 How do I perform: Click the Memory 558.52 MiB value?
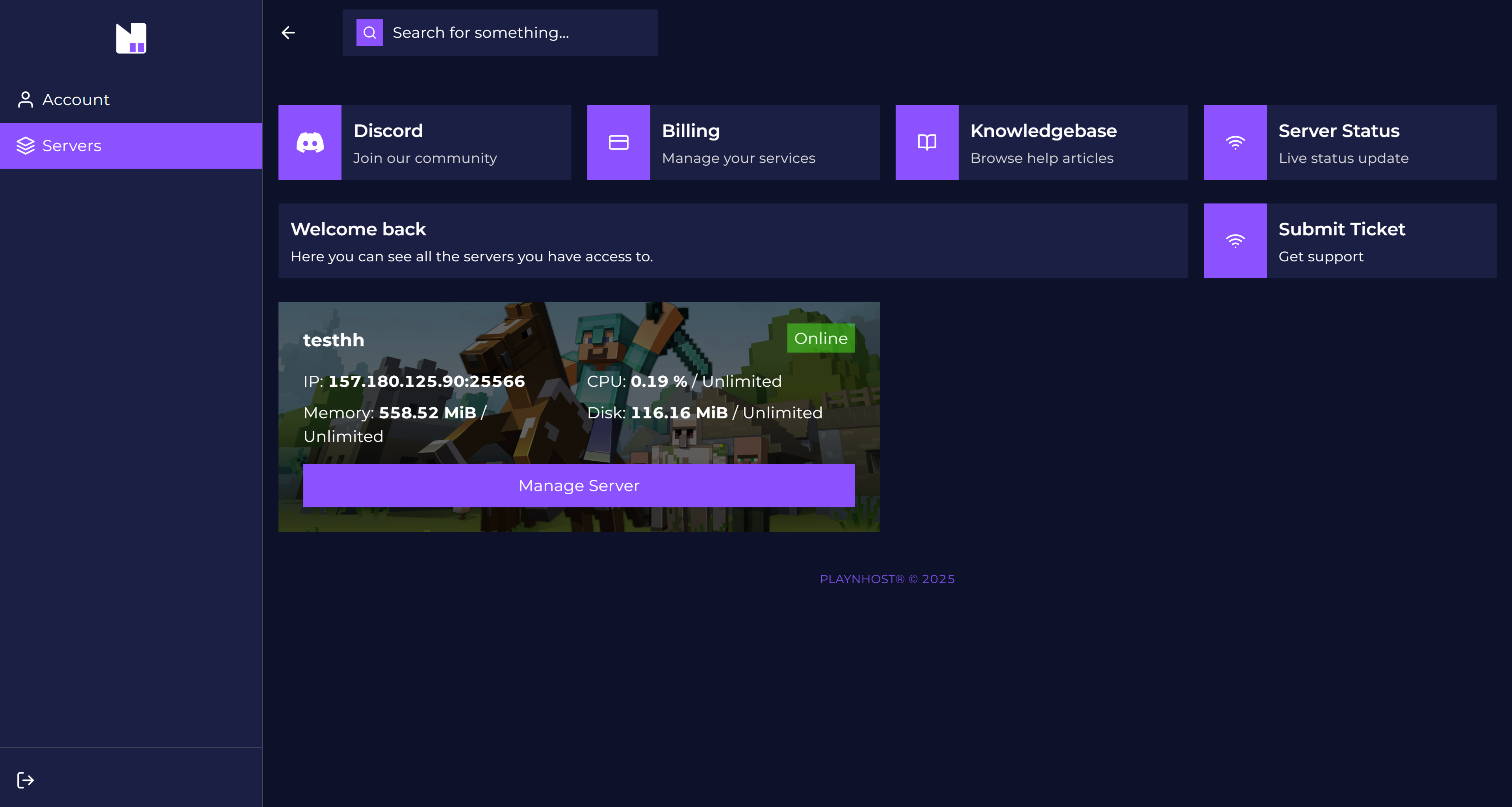(427, 413)
